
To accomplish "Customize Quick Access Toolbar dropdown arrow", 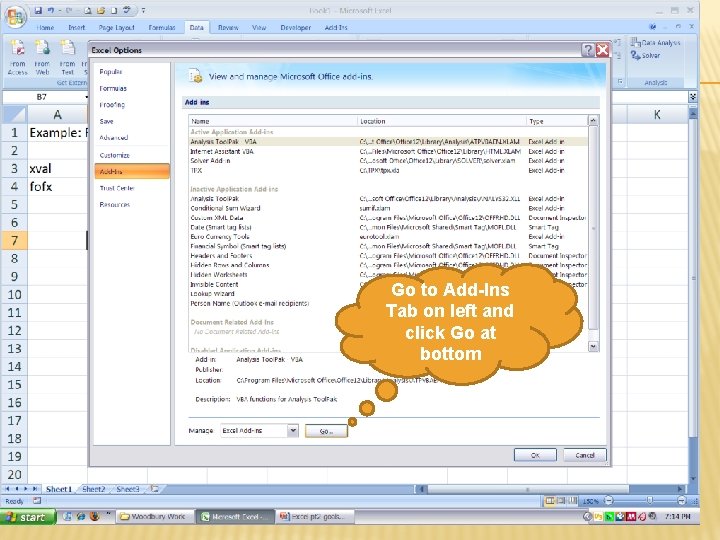I will (143, 11).
